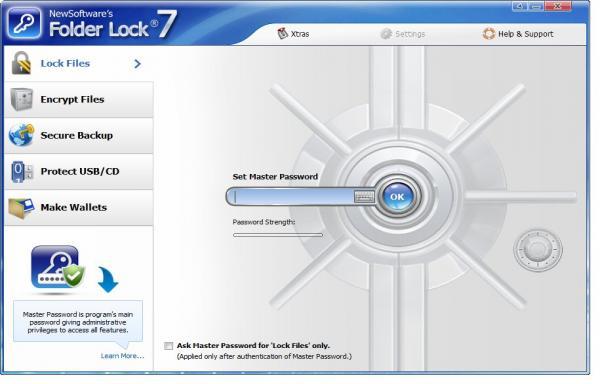This screenshot has width=600, height=384.
Task: Switch to Encrypt Files
Action: tap(78, 99)
